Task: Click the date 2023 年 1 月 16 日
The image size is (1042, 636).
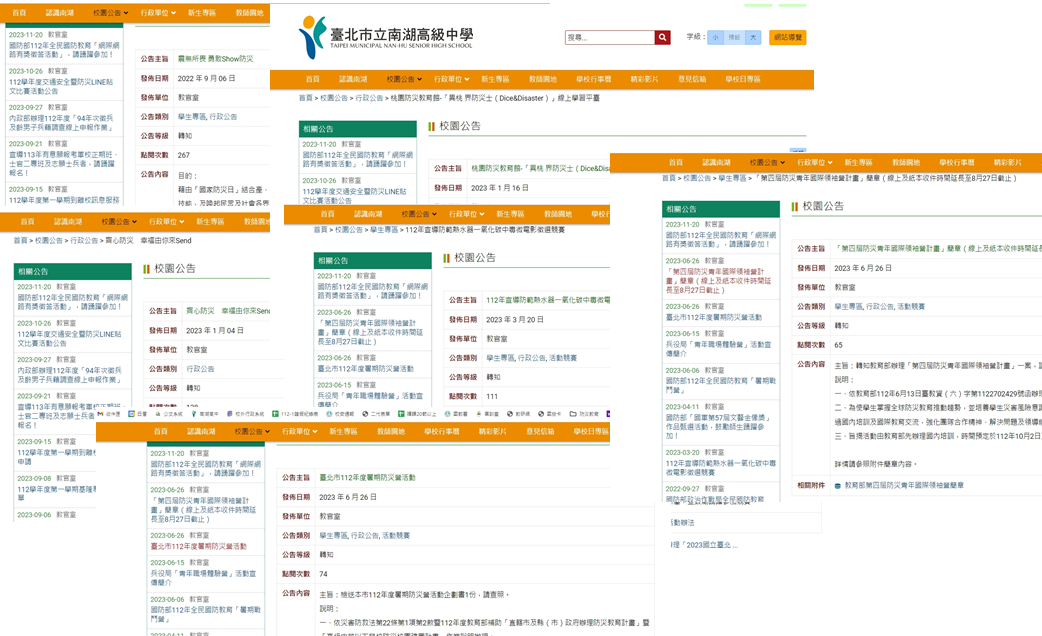Action: click(500, 188)
